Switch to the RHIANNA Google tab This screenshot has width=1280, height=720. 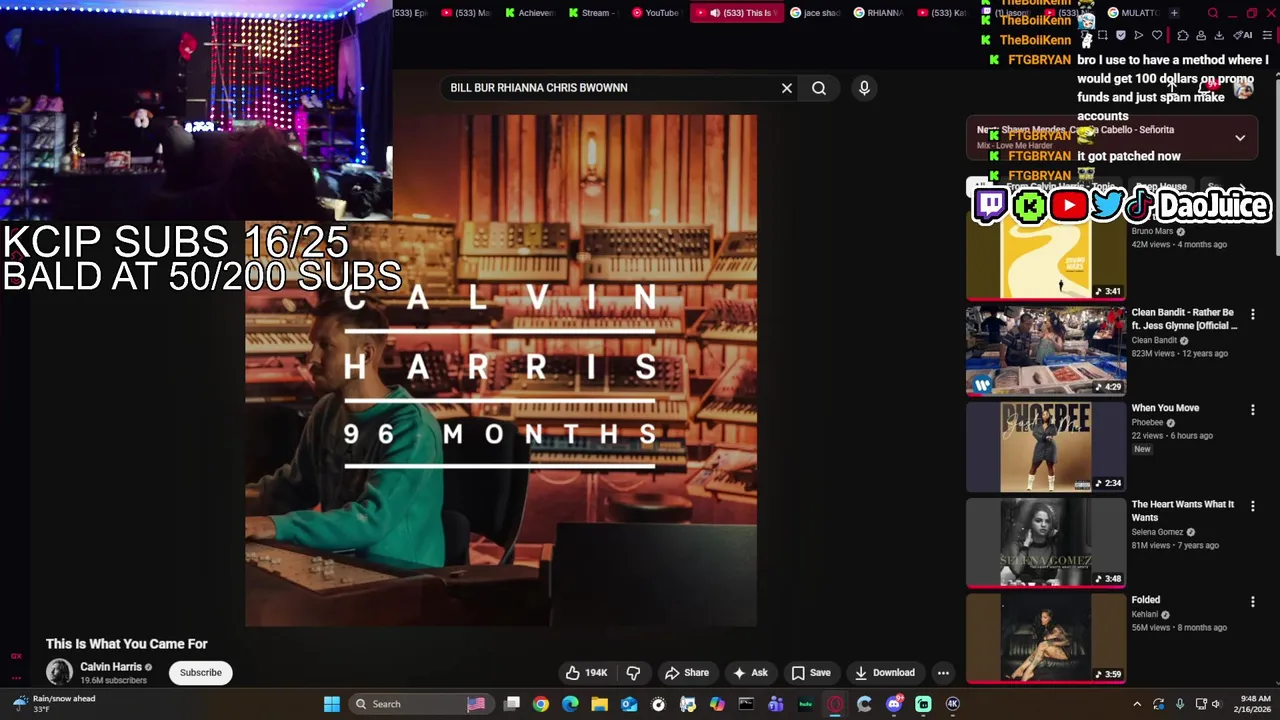(878, 13)
